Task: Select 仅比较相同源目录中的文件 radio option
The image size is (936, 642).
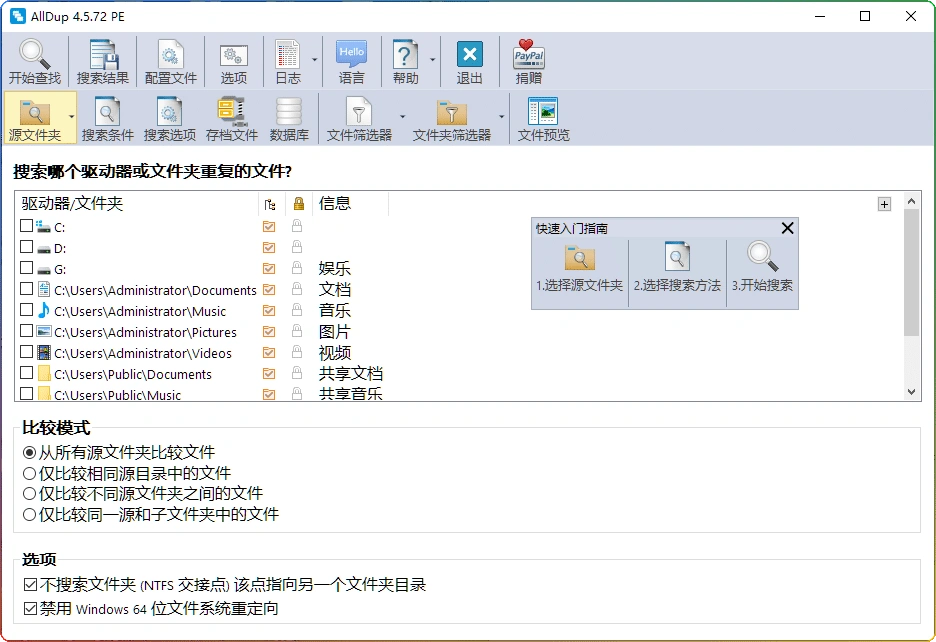Action: point(28,473)
